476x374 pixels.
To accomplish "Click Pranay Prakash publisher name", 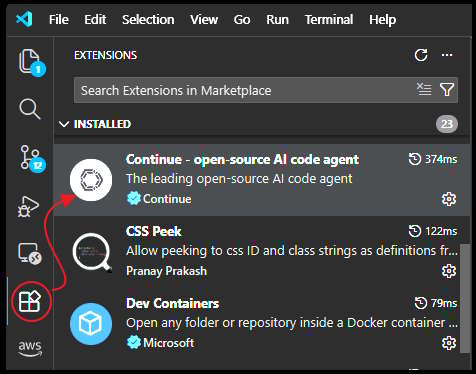I will click(166, 271).
